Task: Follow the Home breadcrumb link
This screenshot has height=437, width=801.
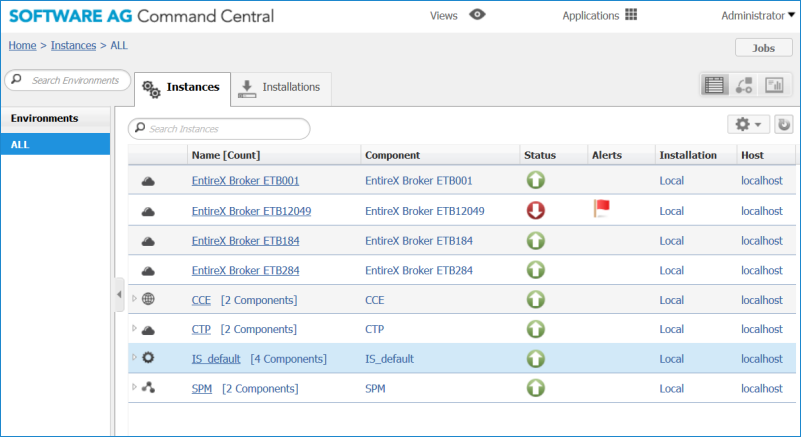Action: (x=22, y=45)
